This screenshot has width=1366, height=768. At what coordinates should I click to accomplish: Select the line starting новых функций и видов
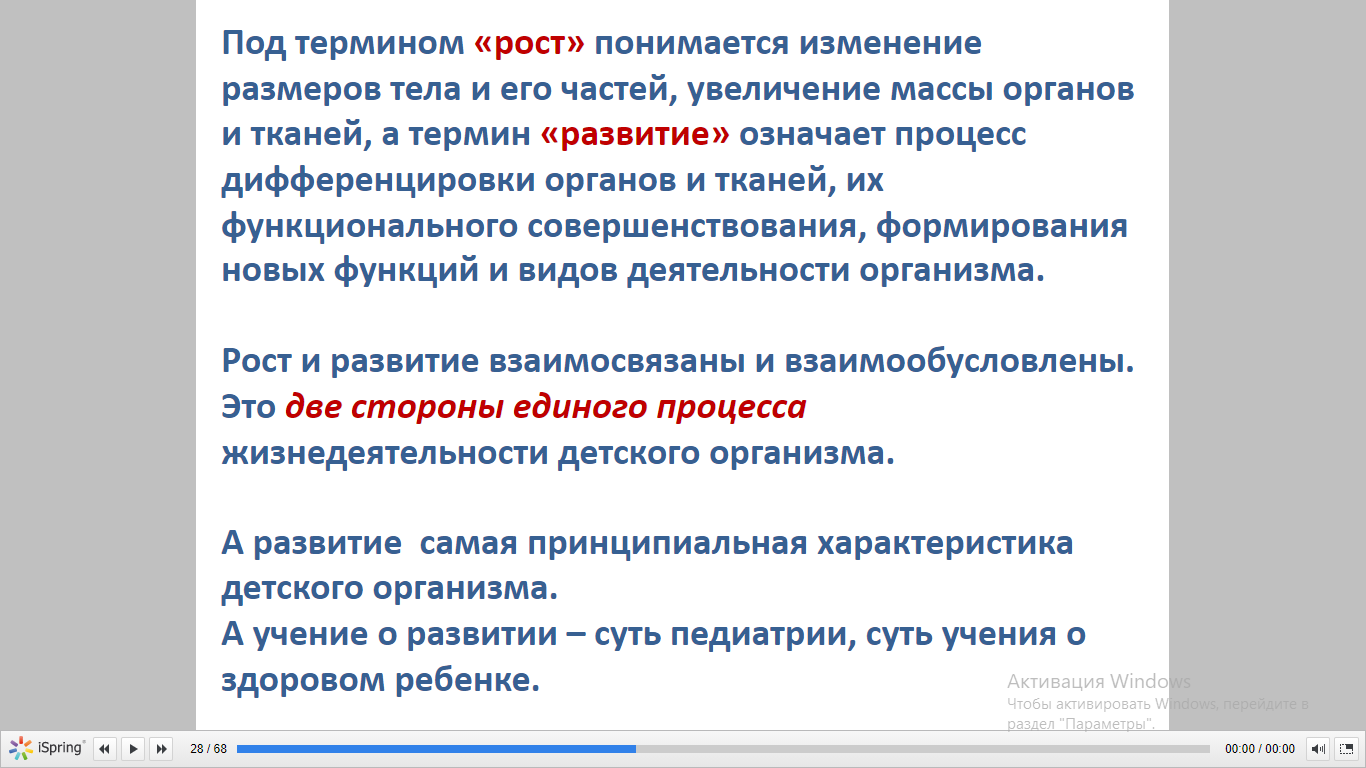pyautogui.click(x=633, y=271)
